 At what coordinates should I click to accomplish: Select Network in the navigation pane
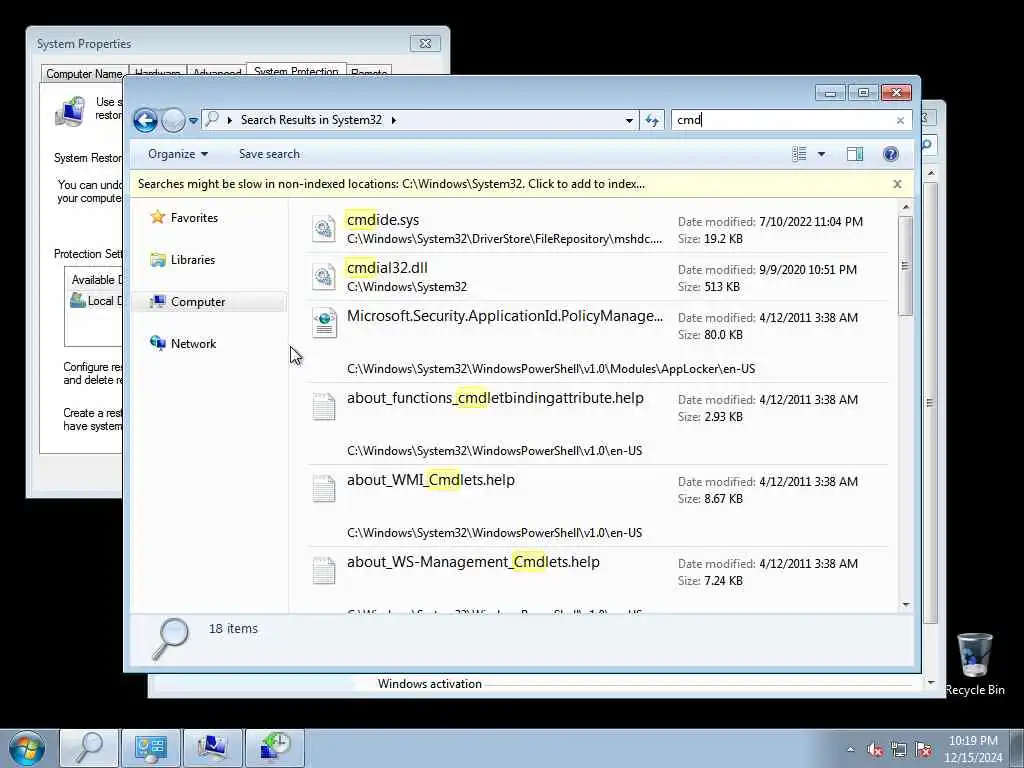193,344
